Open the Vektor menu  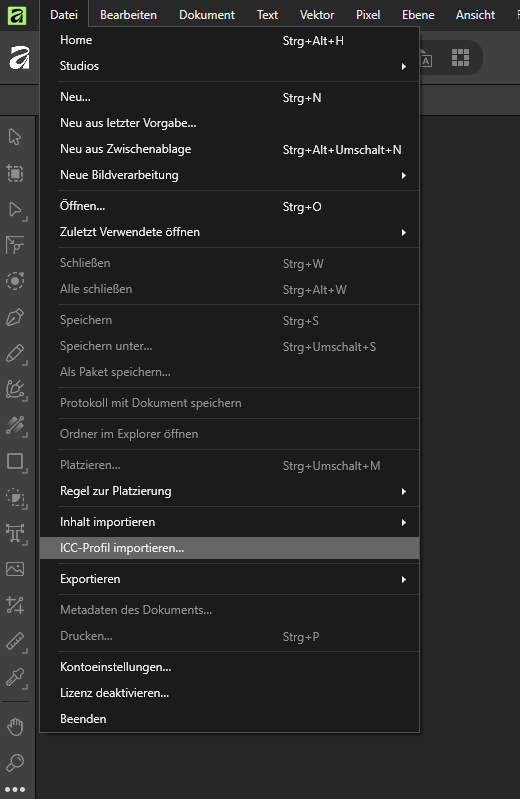click(317, 15)
